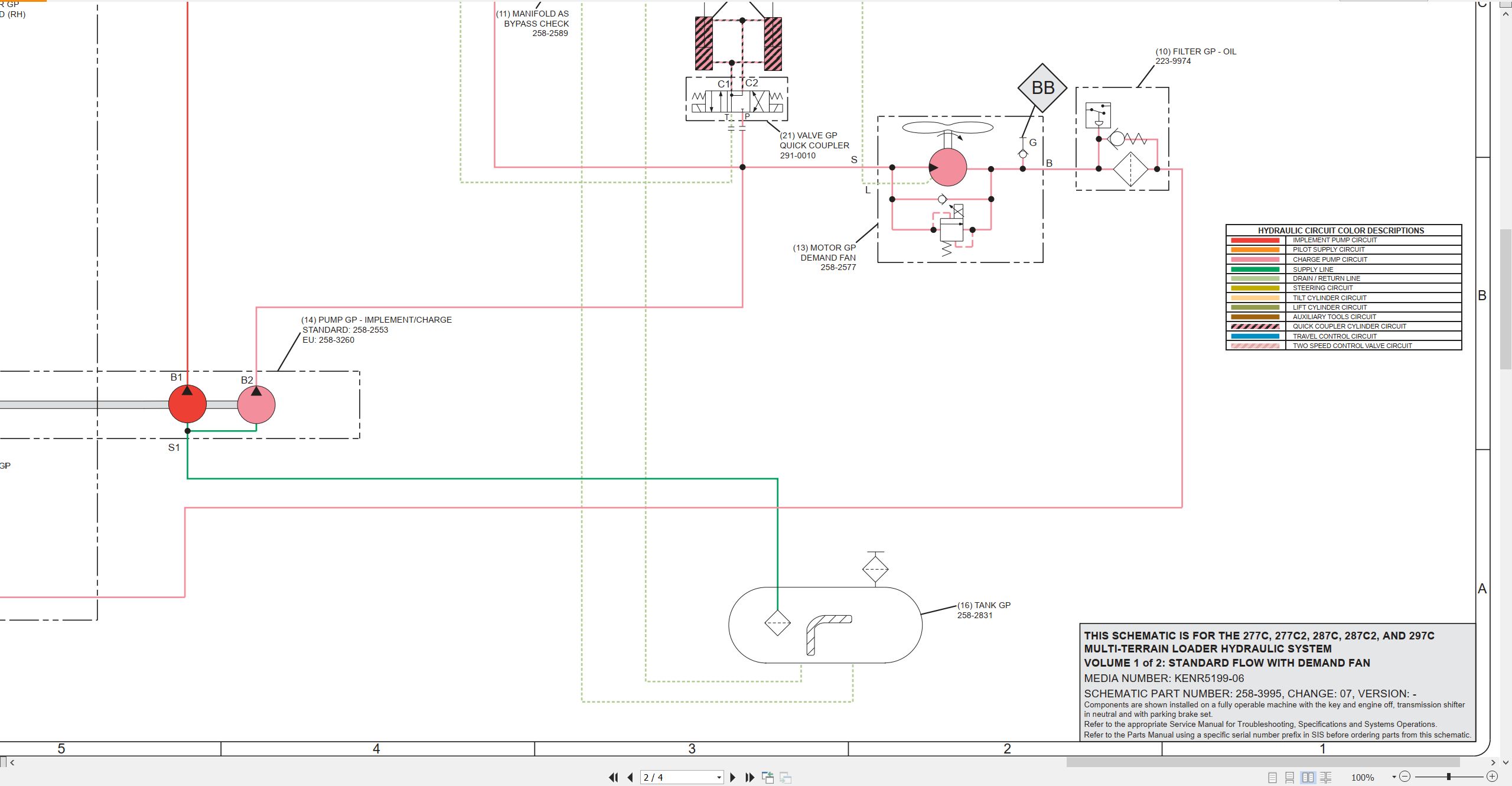The image size is (1512, 786).
Task: Click the horizontal scroll right arrow
Action: tap(1494, 762)
